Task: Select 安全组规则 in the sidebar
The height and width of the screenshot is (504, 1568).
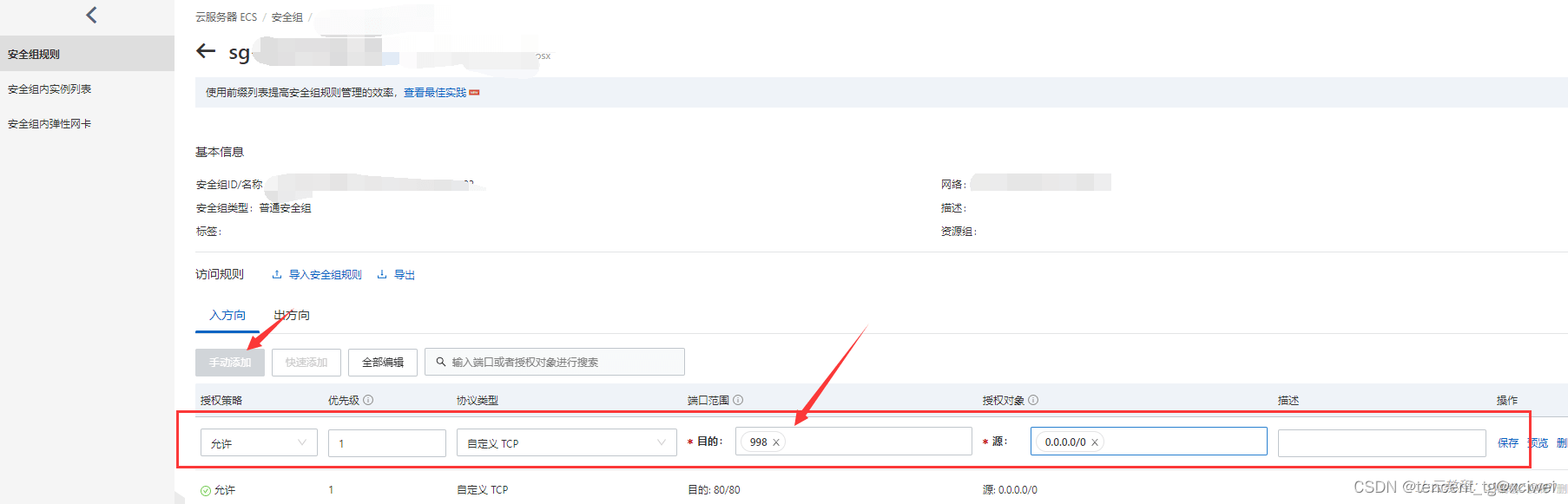Action: point(87,54)
